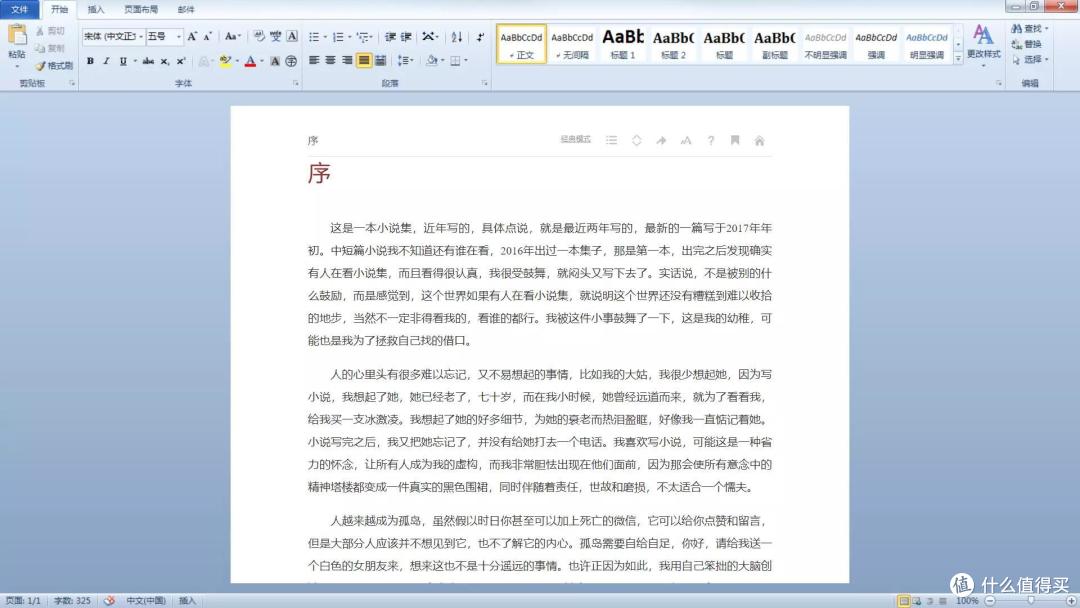1080x608 pixels.
Task: Apply the 无间隔 style
Action: 572,43
